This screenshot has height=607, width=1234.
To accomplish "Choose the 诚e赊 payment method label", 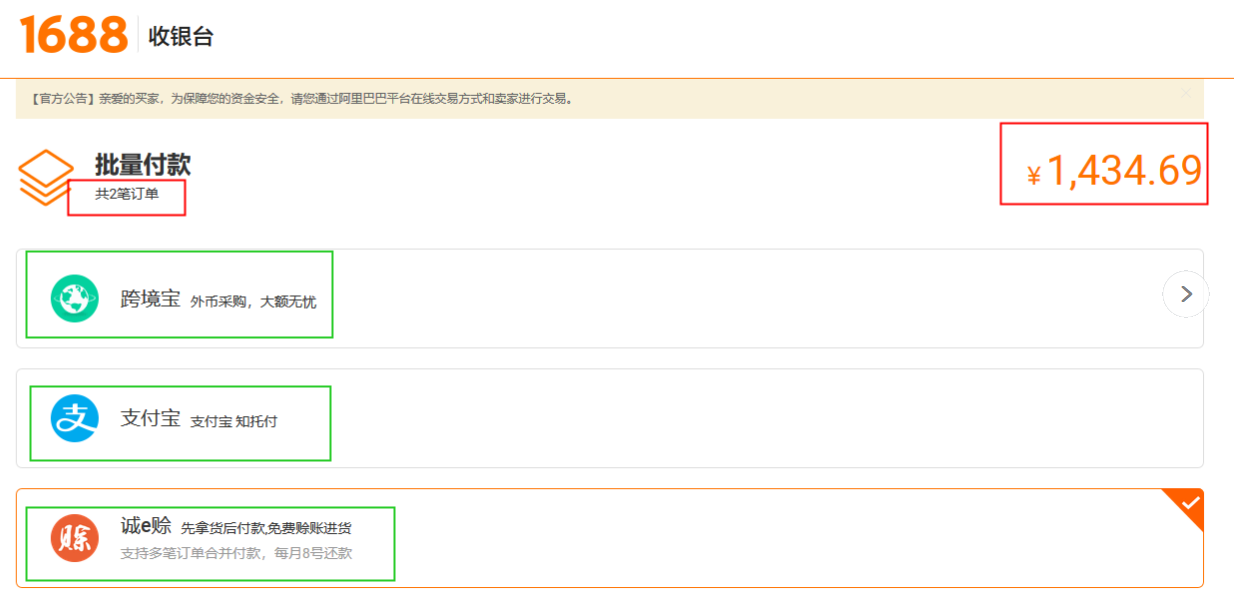I will (146, 526).
